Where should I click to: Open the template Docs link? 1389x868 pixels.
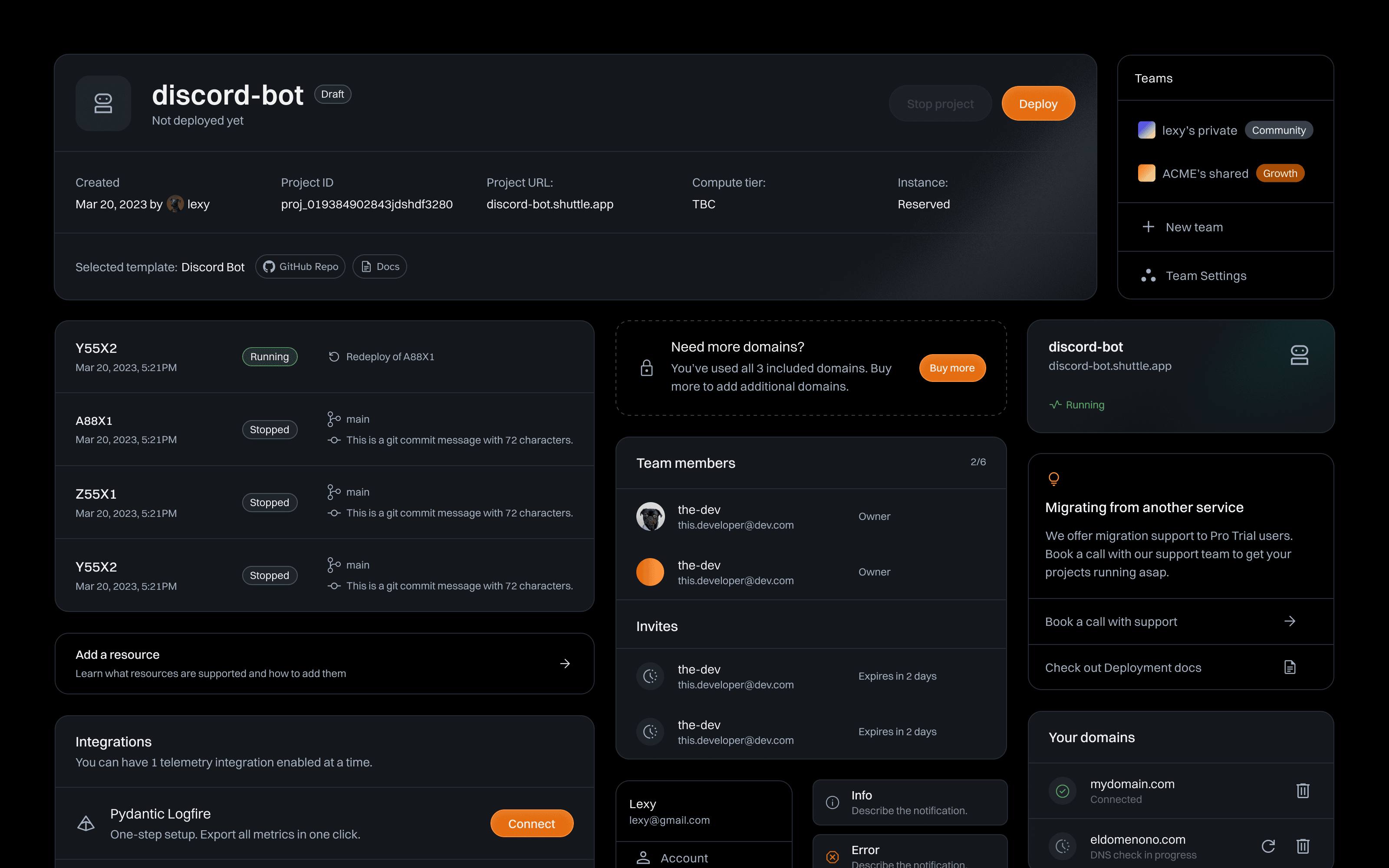(x=379, y=266)
